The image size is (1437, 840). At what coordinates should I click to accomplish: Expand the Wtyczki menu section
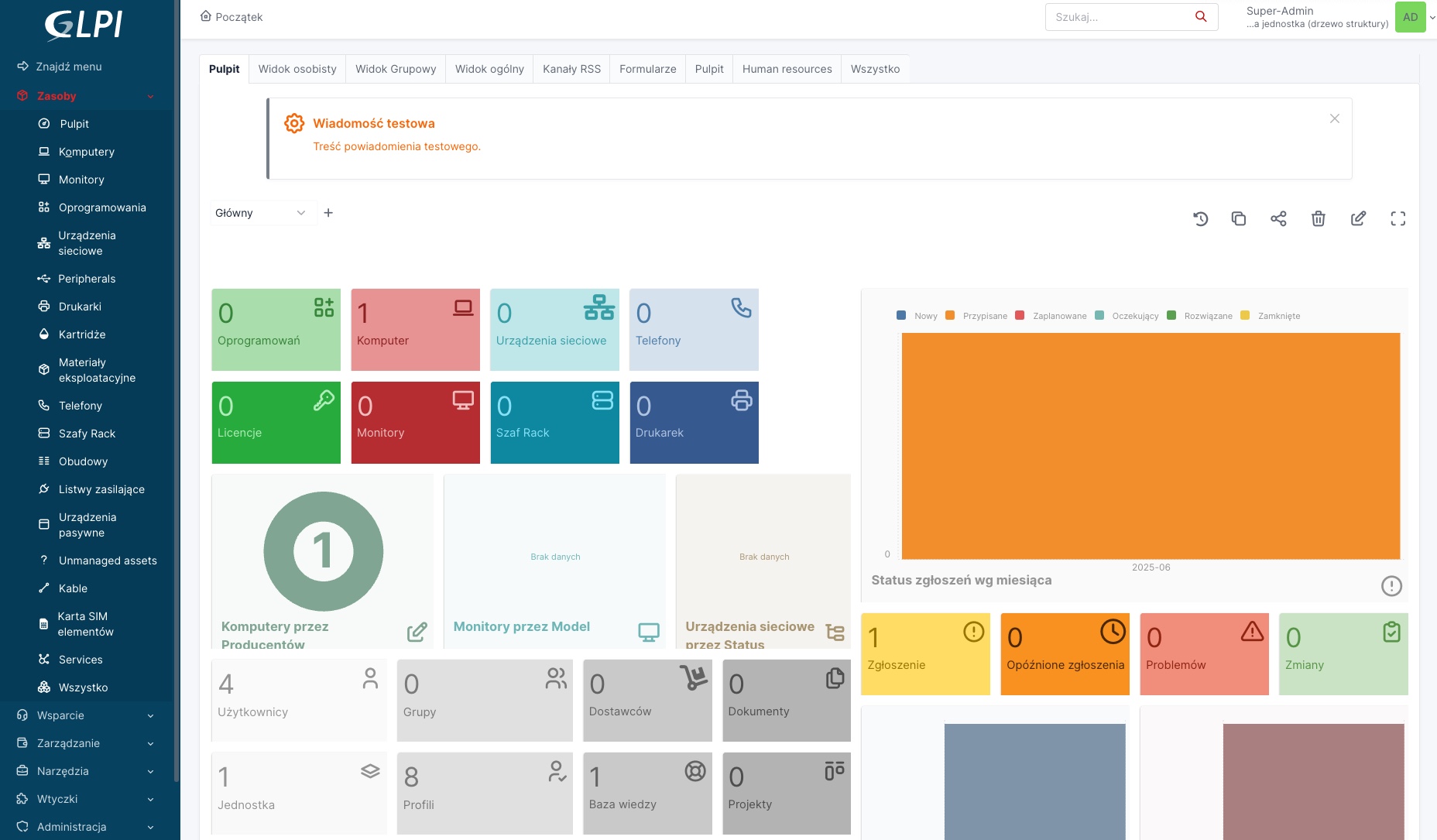point(87,799)
